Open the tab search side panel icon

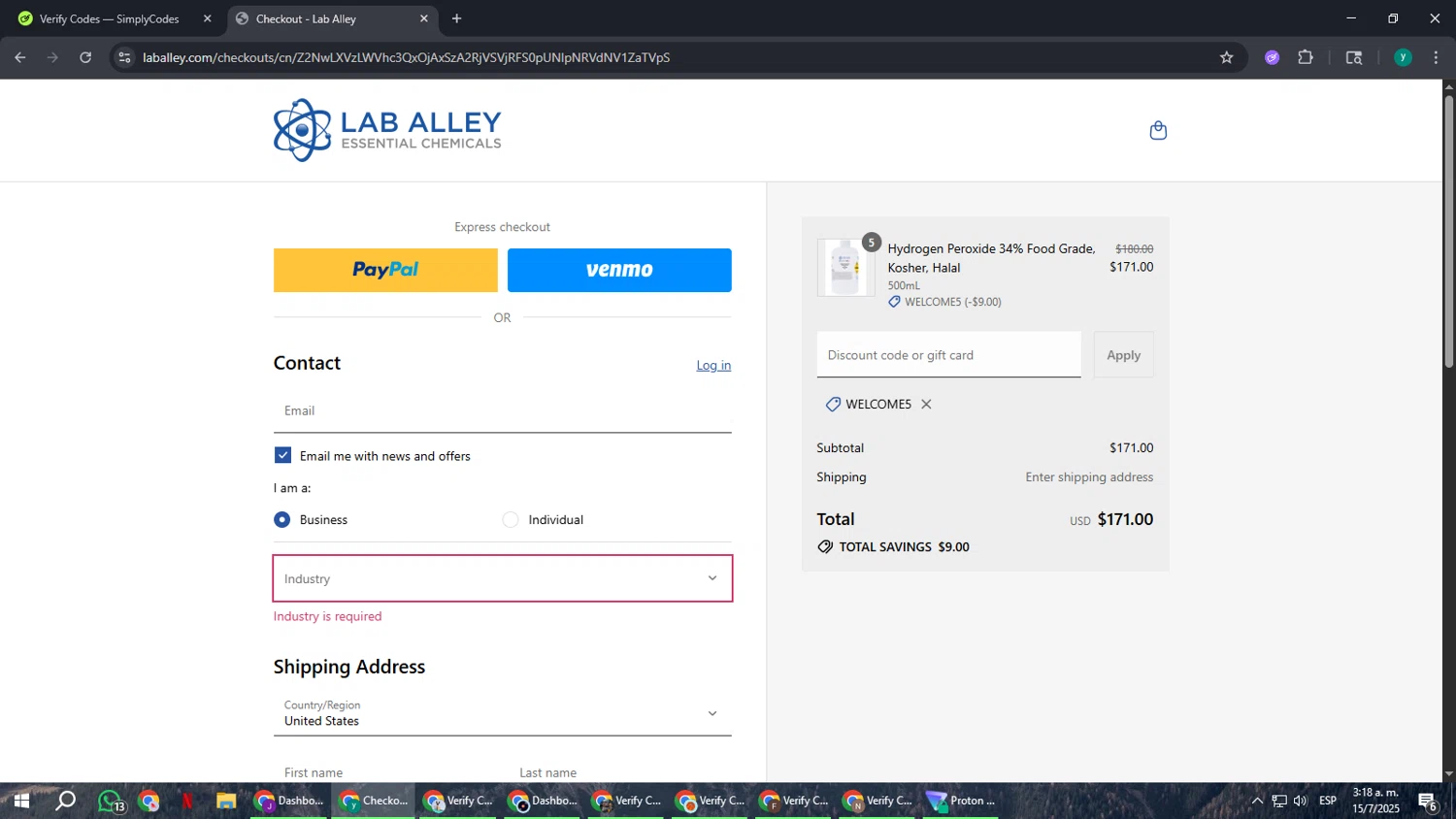(1354, 57)
